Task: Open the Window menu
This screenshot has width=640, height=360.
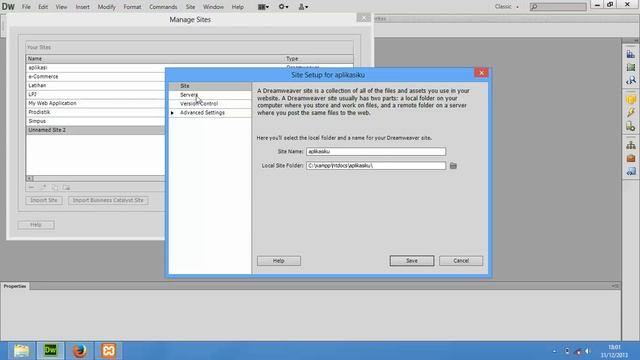Action: 213,7
